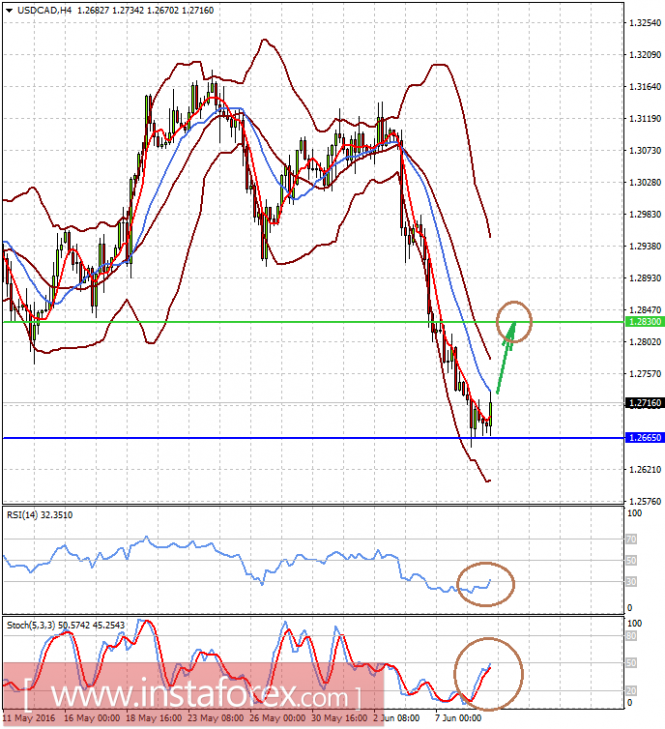The image size is (665, 729).
Task: Click the green 1.28300 price label
Action: [645, 322]
